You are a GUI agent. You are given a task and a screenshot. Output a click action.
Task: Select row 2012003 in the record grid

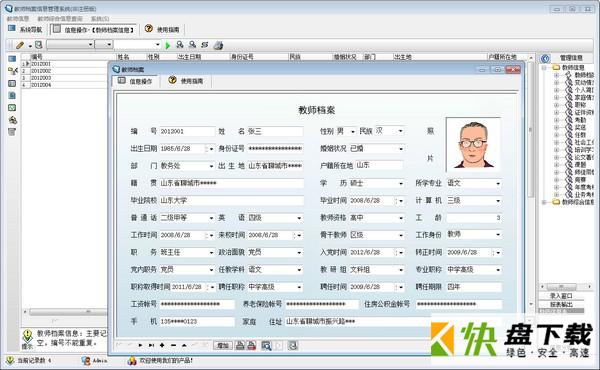[x=64, y=78]
